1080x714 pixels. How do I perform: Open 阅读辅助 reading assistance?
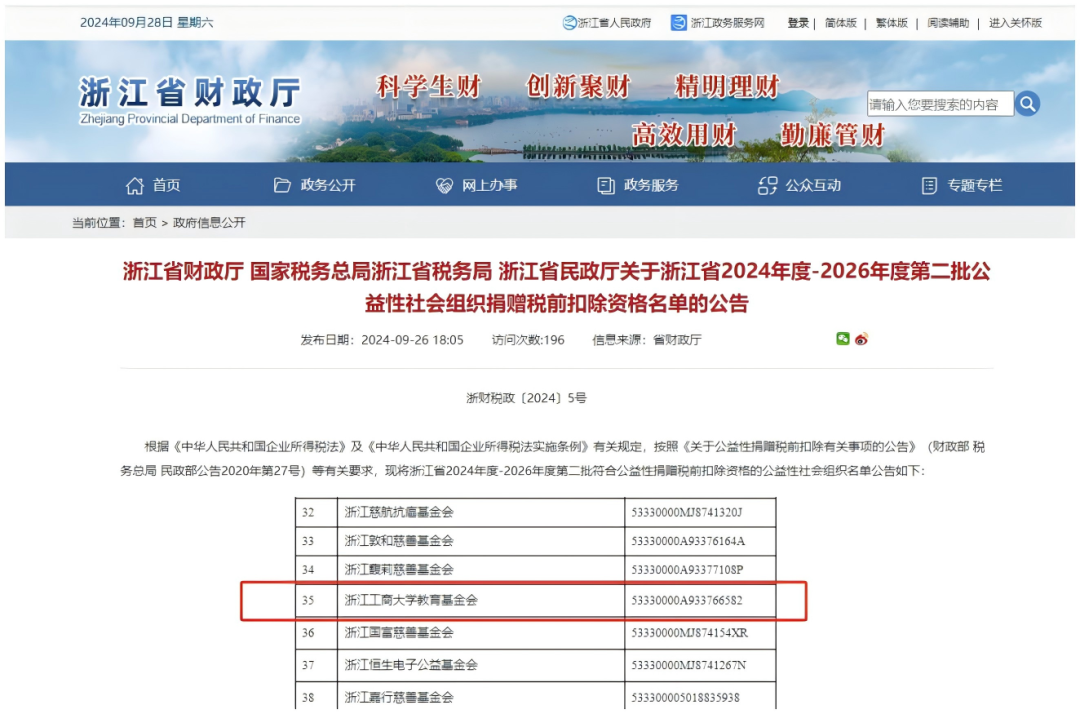(948, 23)
